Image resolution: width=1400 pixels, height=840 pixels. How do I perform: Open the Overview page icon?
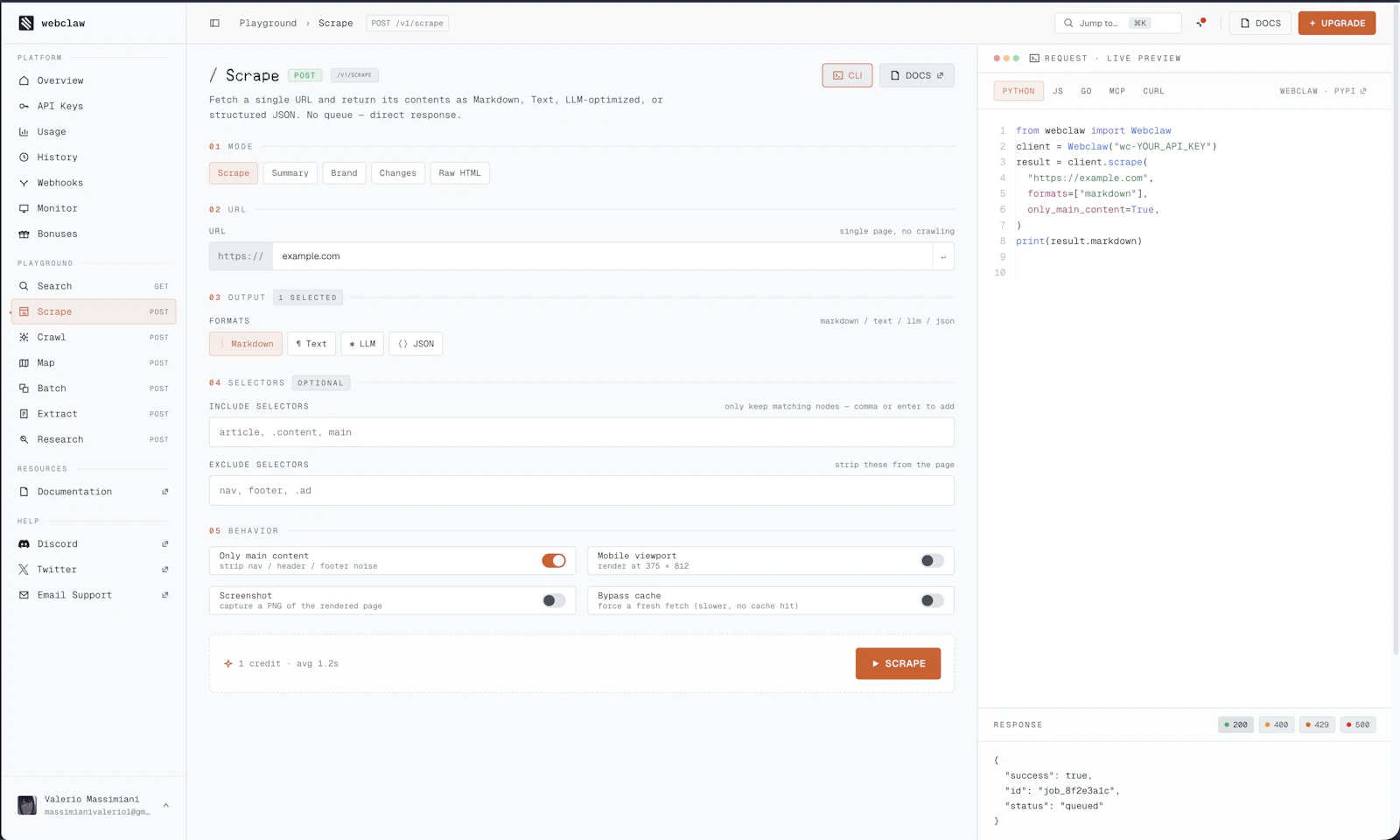(x=24, y=80)
